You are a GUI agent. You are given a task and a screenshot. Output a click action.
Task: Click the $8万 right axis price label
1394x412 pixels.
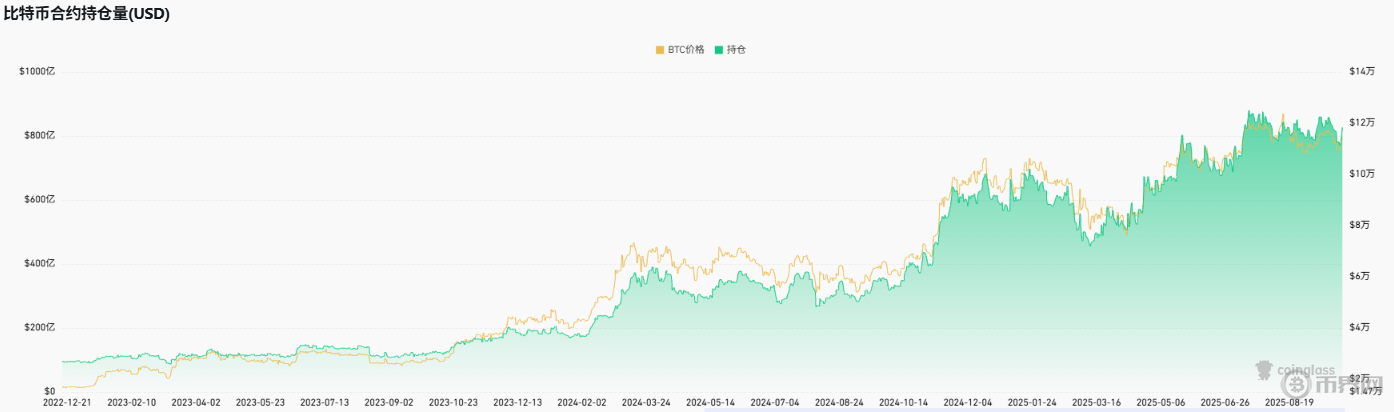[1358, 225]
